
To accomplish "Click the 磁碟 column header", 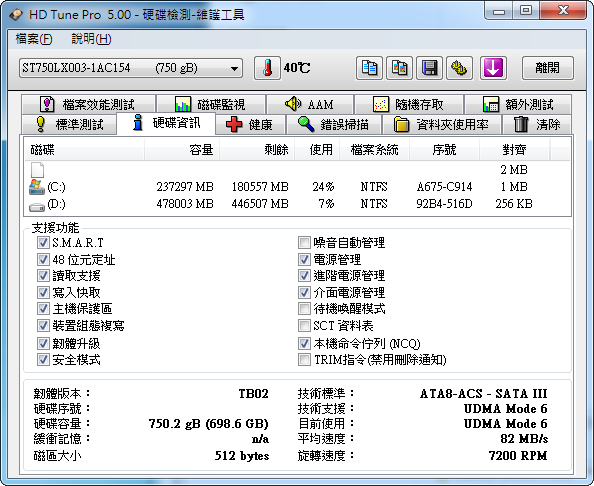I will 84,150.
